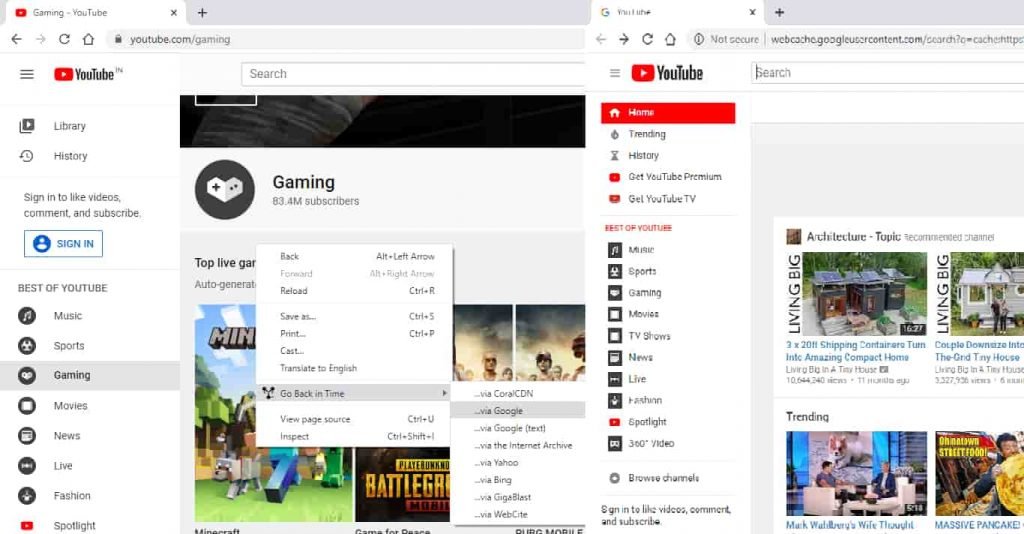Open home page button in left browser
The image size is (1024, 534).
pos(88,39)
